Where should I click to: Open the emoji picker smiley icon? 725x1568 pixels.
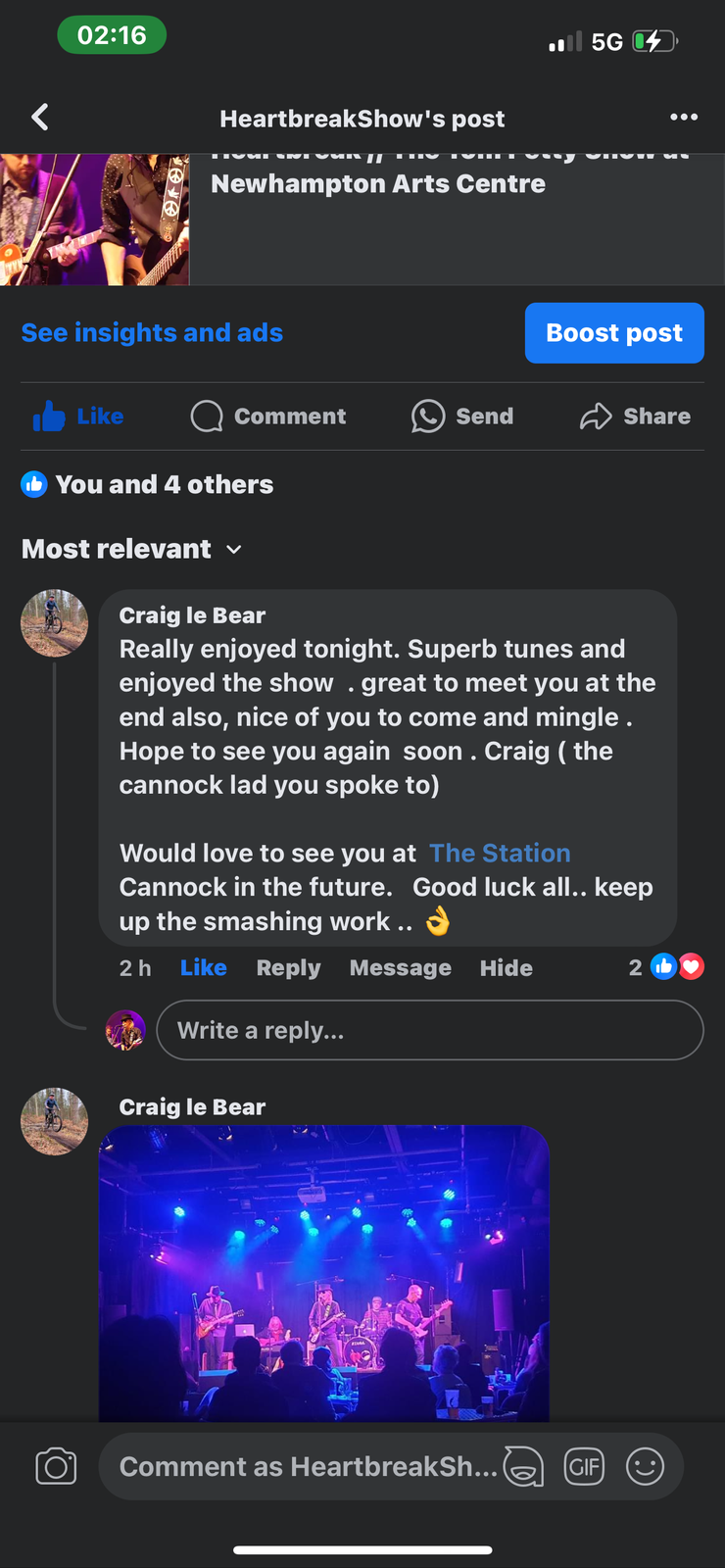[x=645, y=1466]
